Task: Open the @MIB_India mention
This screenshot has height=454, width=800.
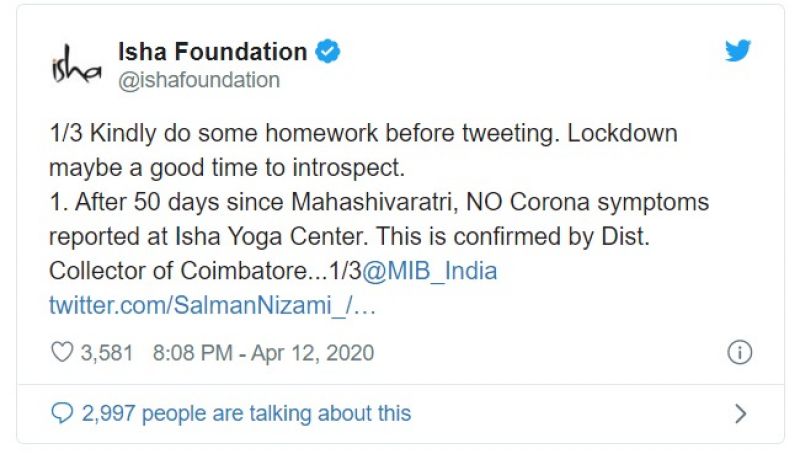Action: tap(430, 271)
